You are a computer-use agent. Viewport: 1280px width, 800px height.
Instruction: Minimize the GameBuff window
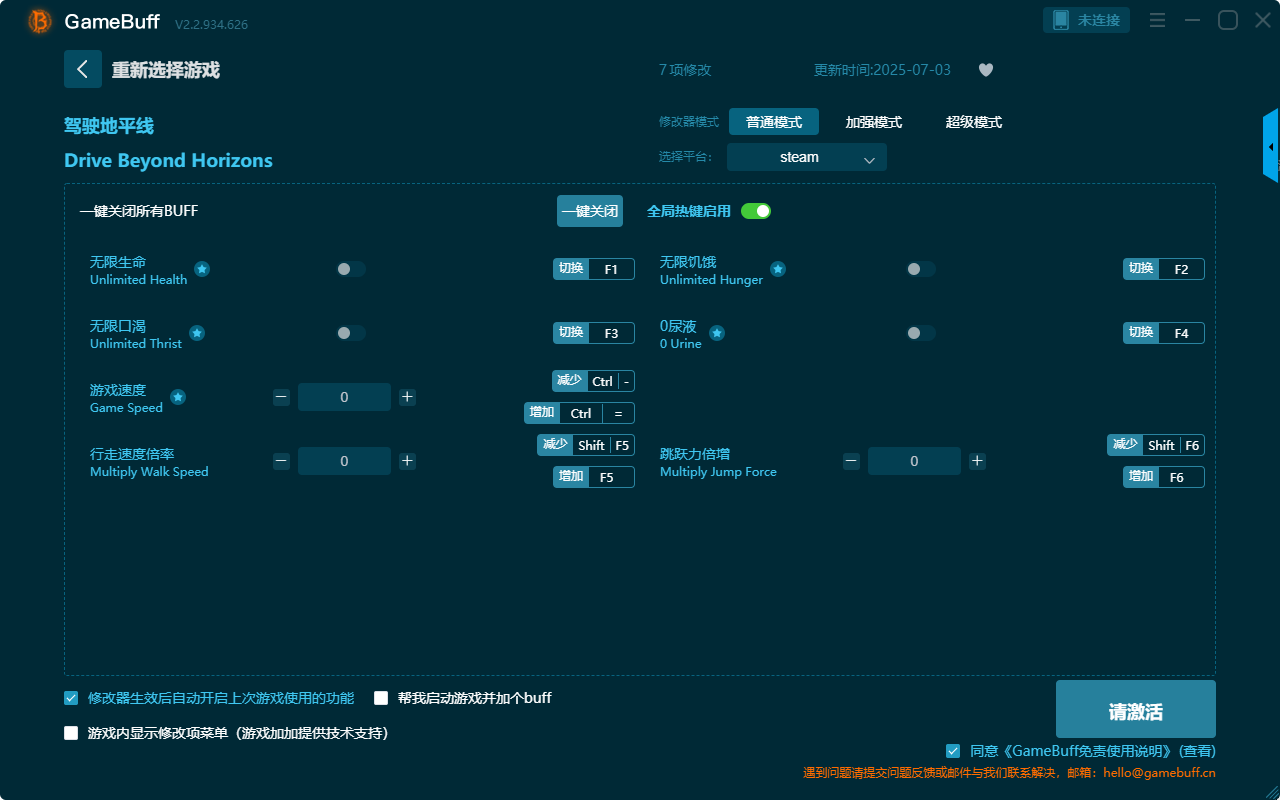point(1192,20)
